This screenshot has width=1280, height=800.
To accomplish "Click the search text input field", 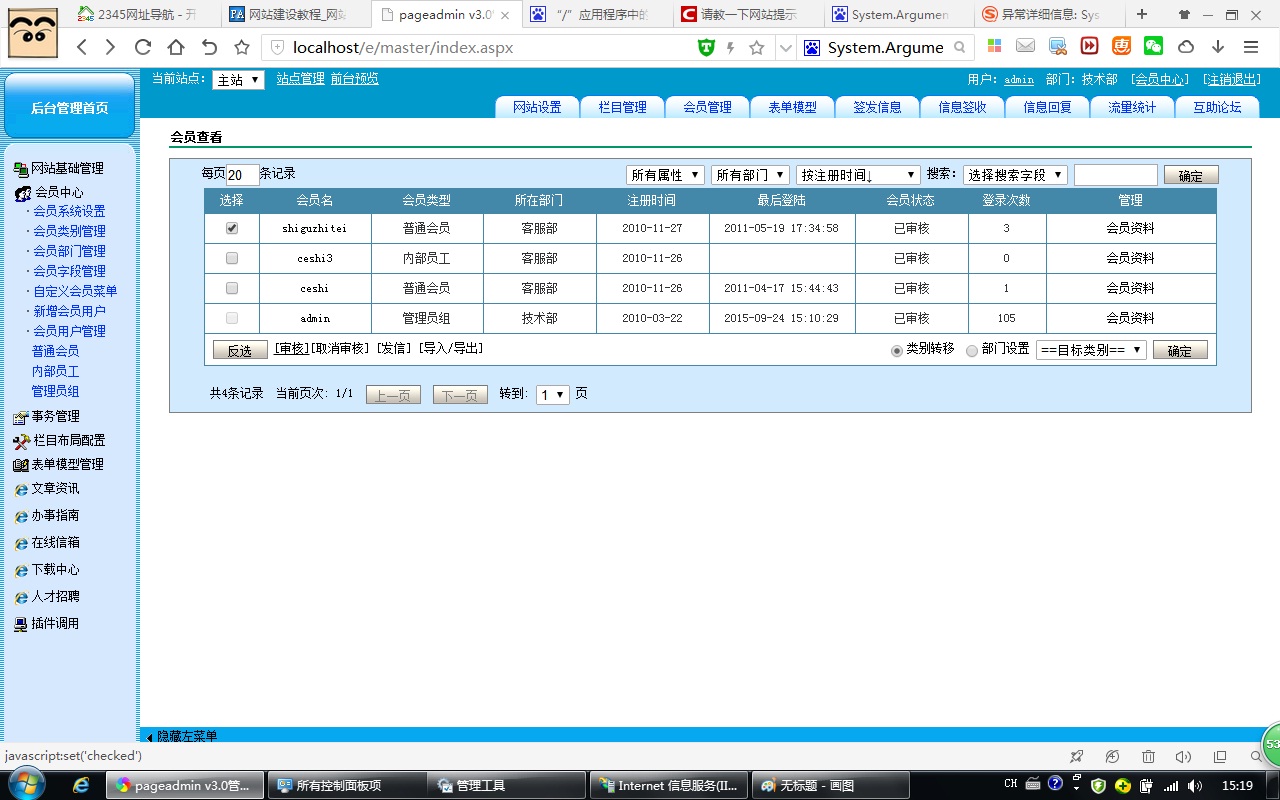I will (x=1115, y=175).
